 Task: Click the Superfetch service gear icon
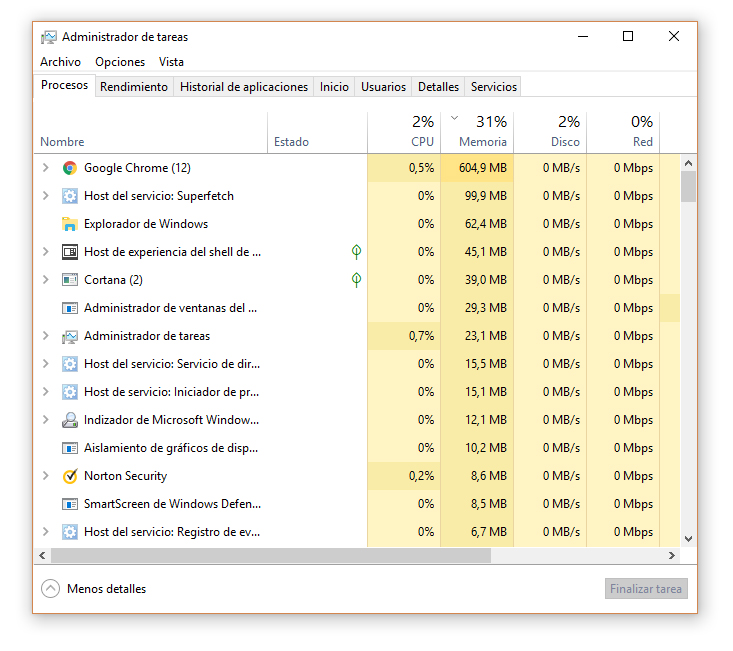click(x=70, y=196)
